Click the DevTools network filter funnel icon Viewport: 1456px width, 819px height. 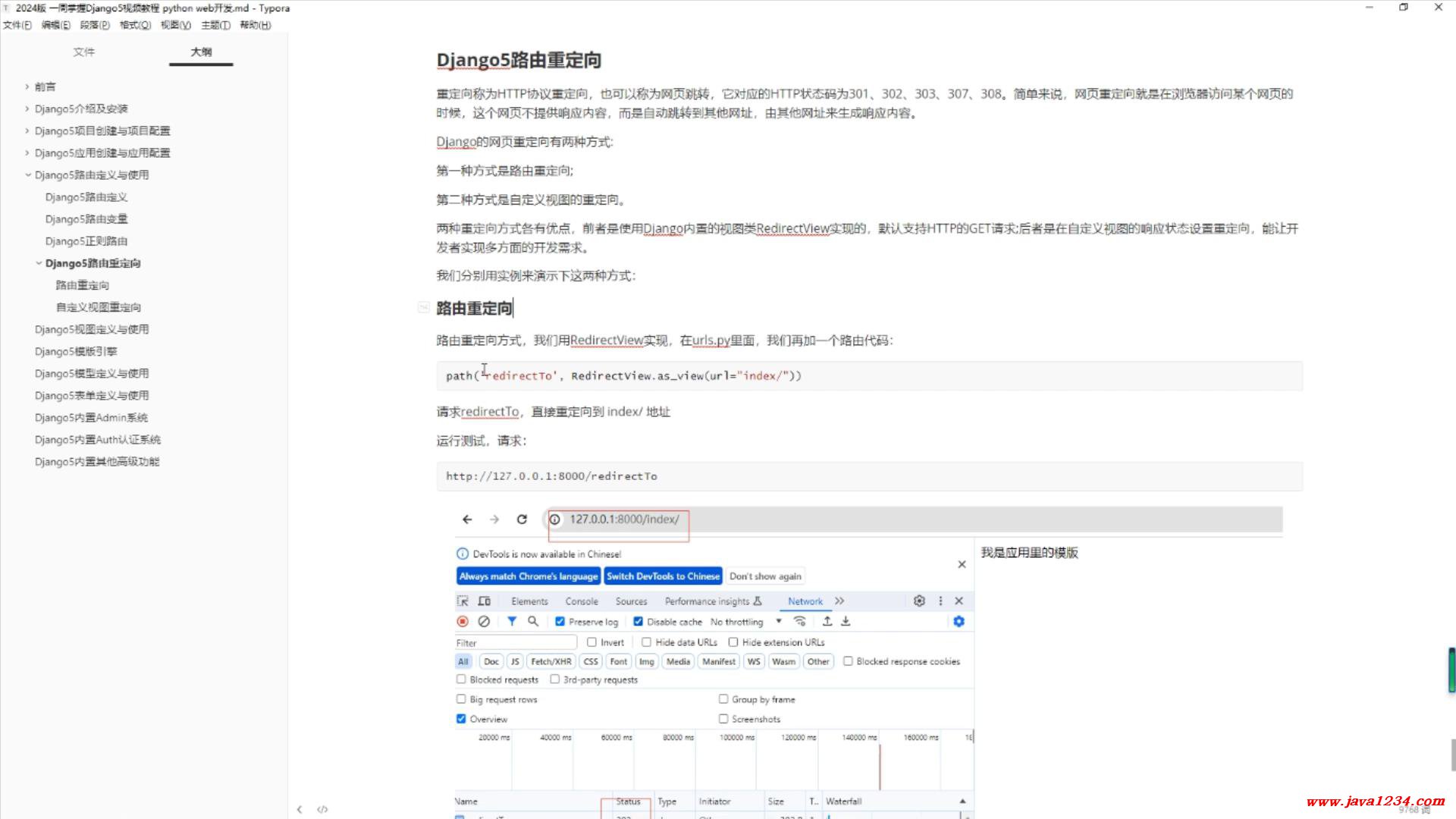512,621
